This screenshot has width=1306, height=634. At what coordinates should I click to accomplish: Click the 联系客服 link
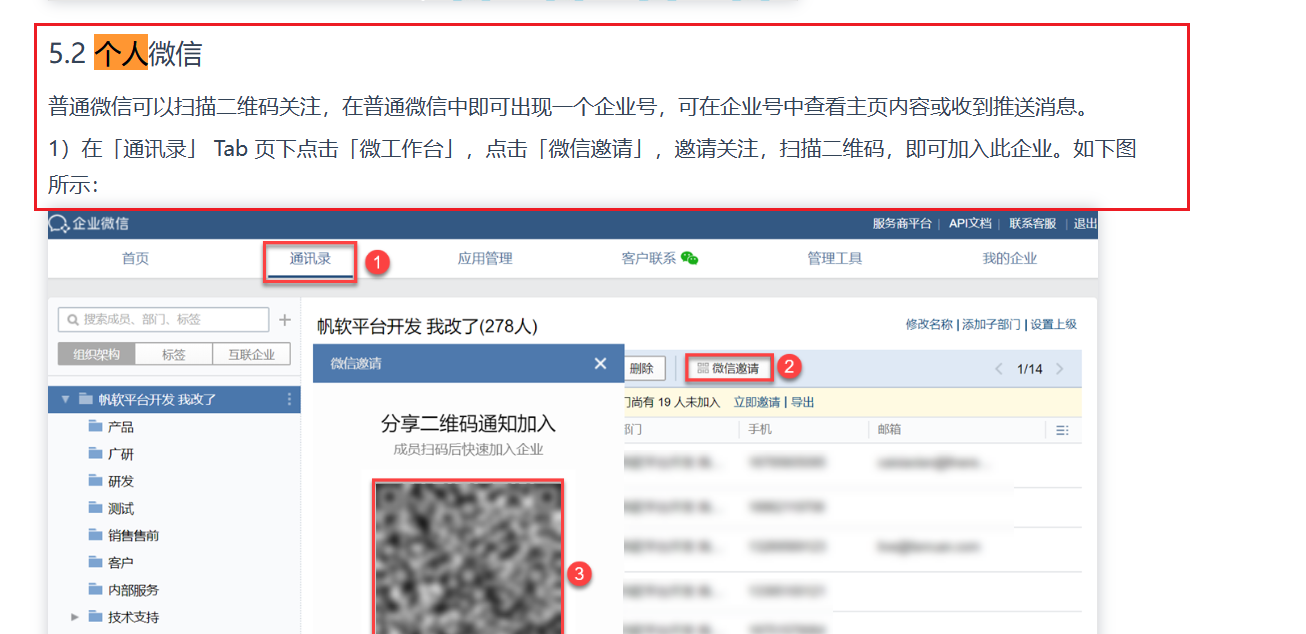[1033, 223]
